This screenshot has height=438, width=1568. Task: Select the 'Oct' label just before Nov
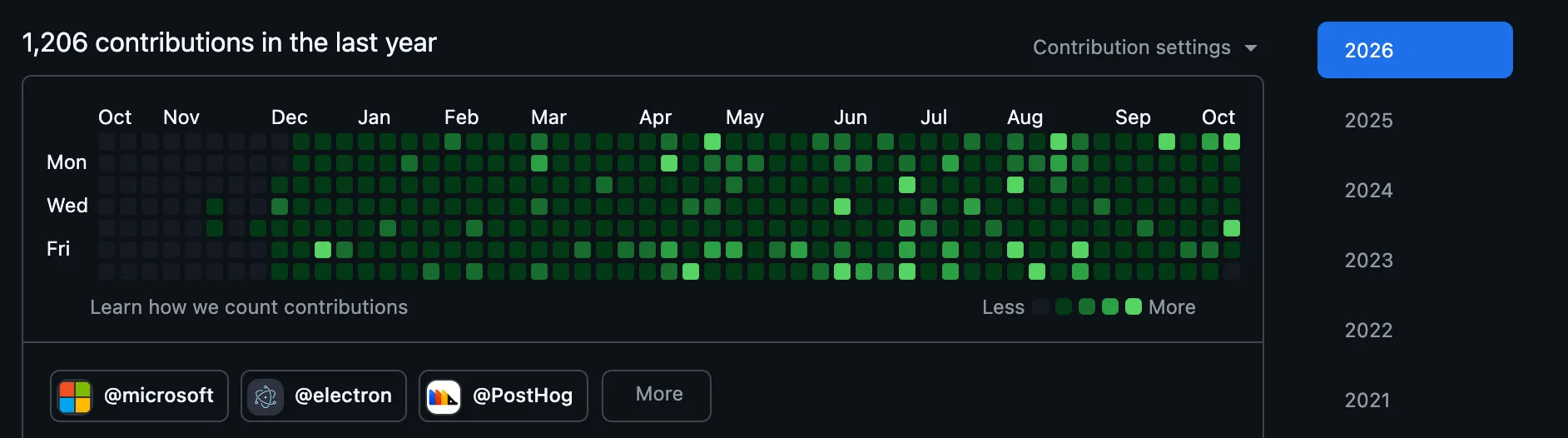tap(115, 117)
